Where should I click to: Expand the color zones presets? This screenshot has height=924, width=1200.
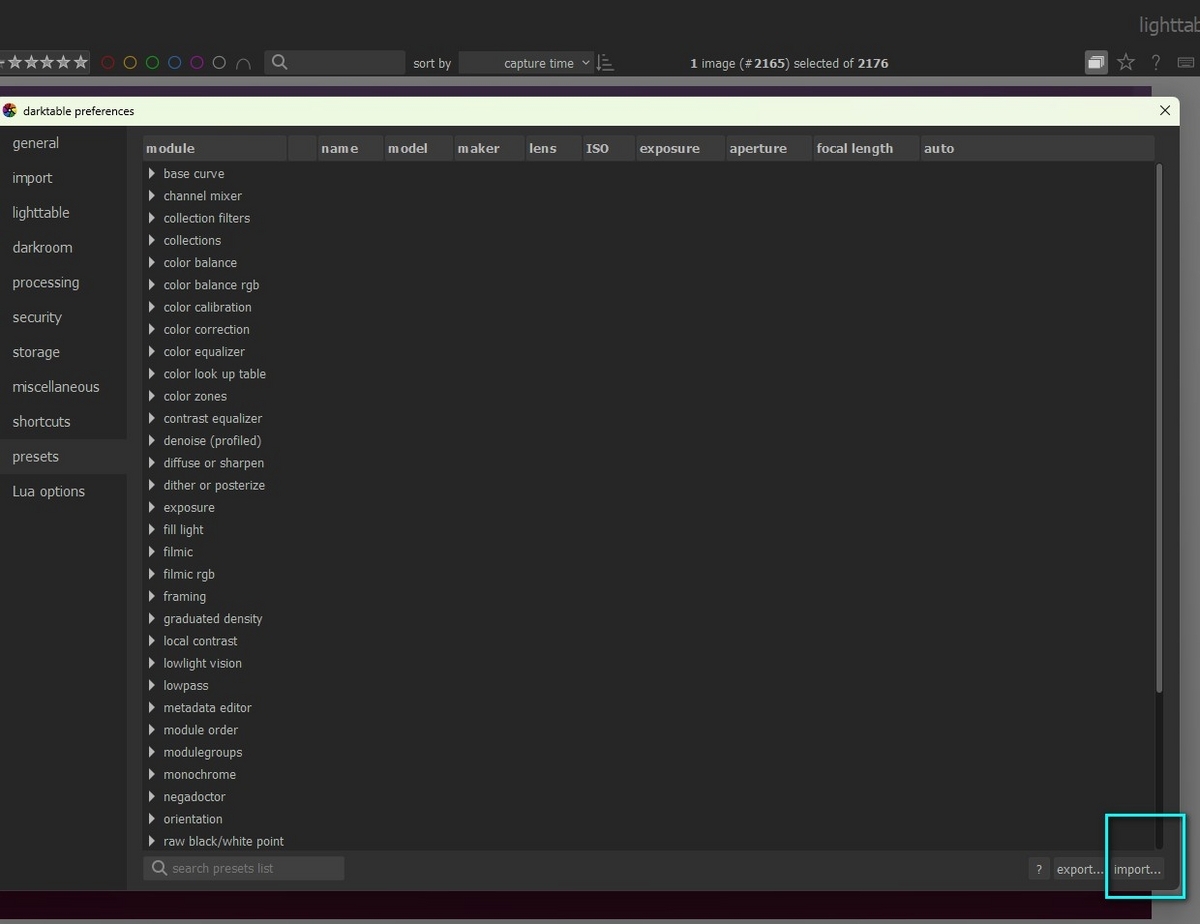click(x=152, y=396)
